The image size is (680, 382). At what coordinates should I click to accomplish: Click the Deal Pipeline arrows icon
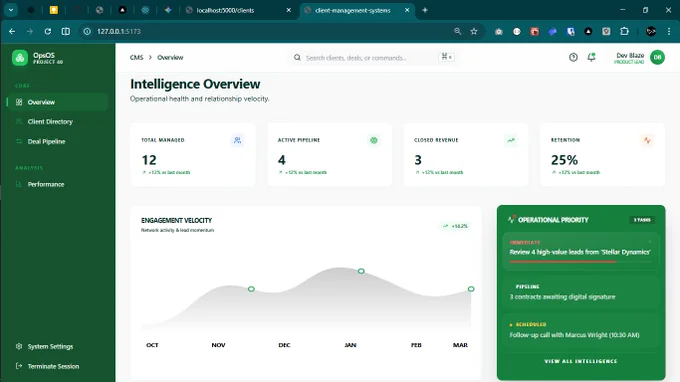19,141
